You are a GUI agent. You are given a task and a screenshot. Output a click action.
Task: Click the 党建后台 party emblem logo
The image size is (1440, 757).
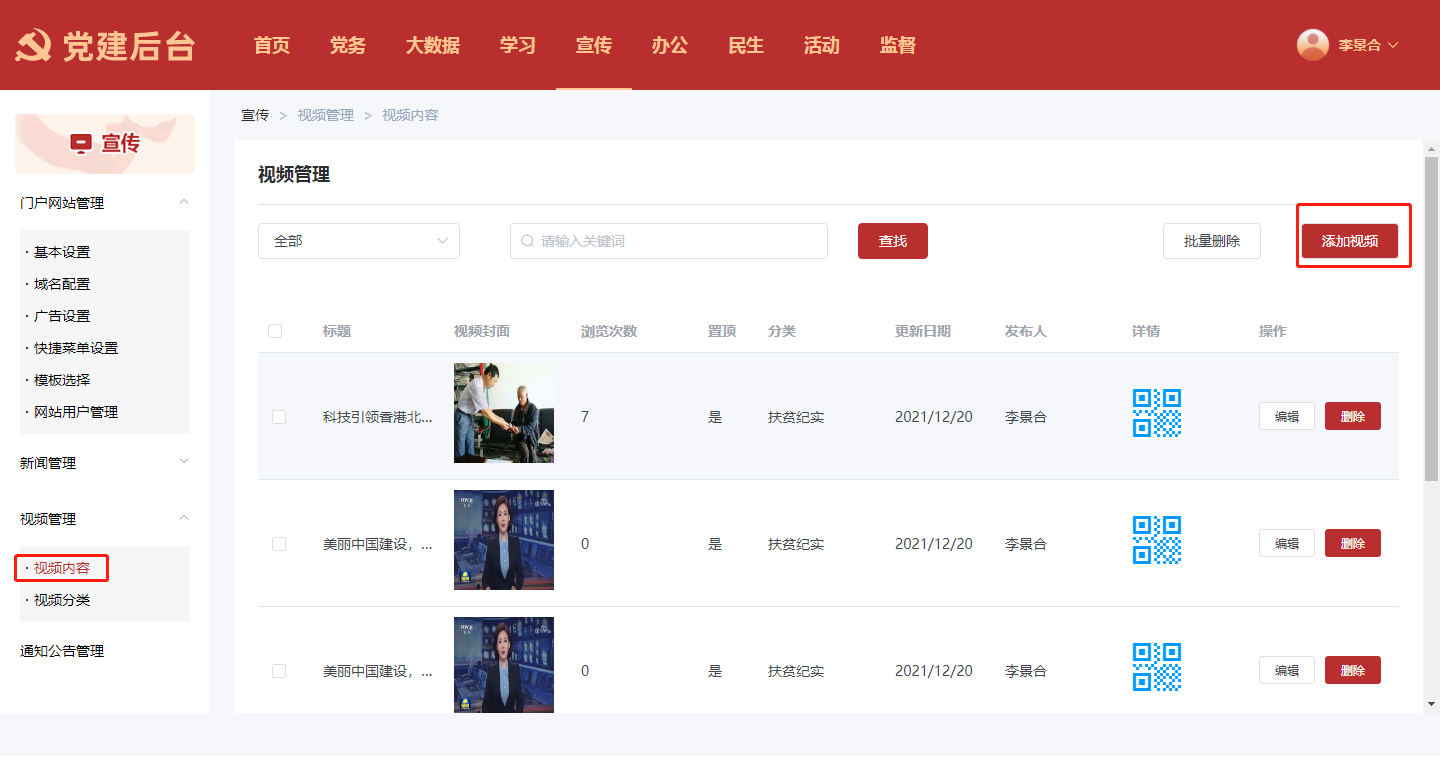(34, 46)
